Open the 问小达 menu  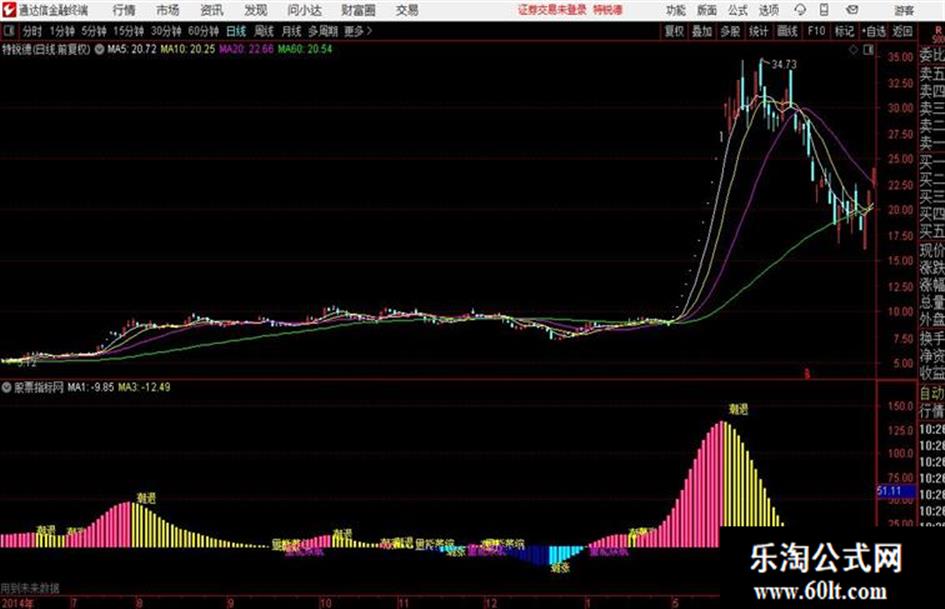point(304,10)
